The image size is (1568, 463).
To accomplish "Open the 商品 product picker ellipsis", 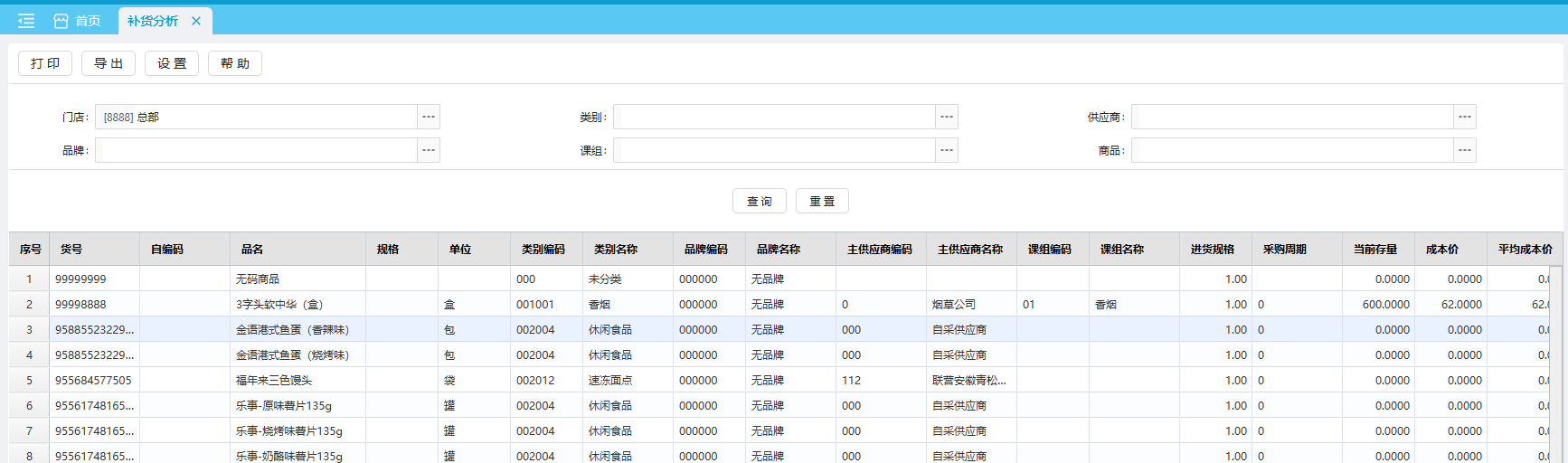I will 1465,150.
